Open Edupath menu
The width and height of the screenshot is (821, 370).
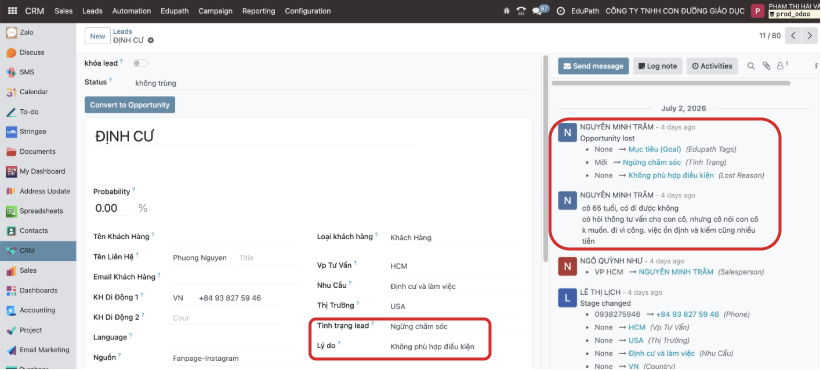click(x=174, y=11)
